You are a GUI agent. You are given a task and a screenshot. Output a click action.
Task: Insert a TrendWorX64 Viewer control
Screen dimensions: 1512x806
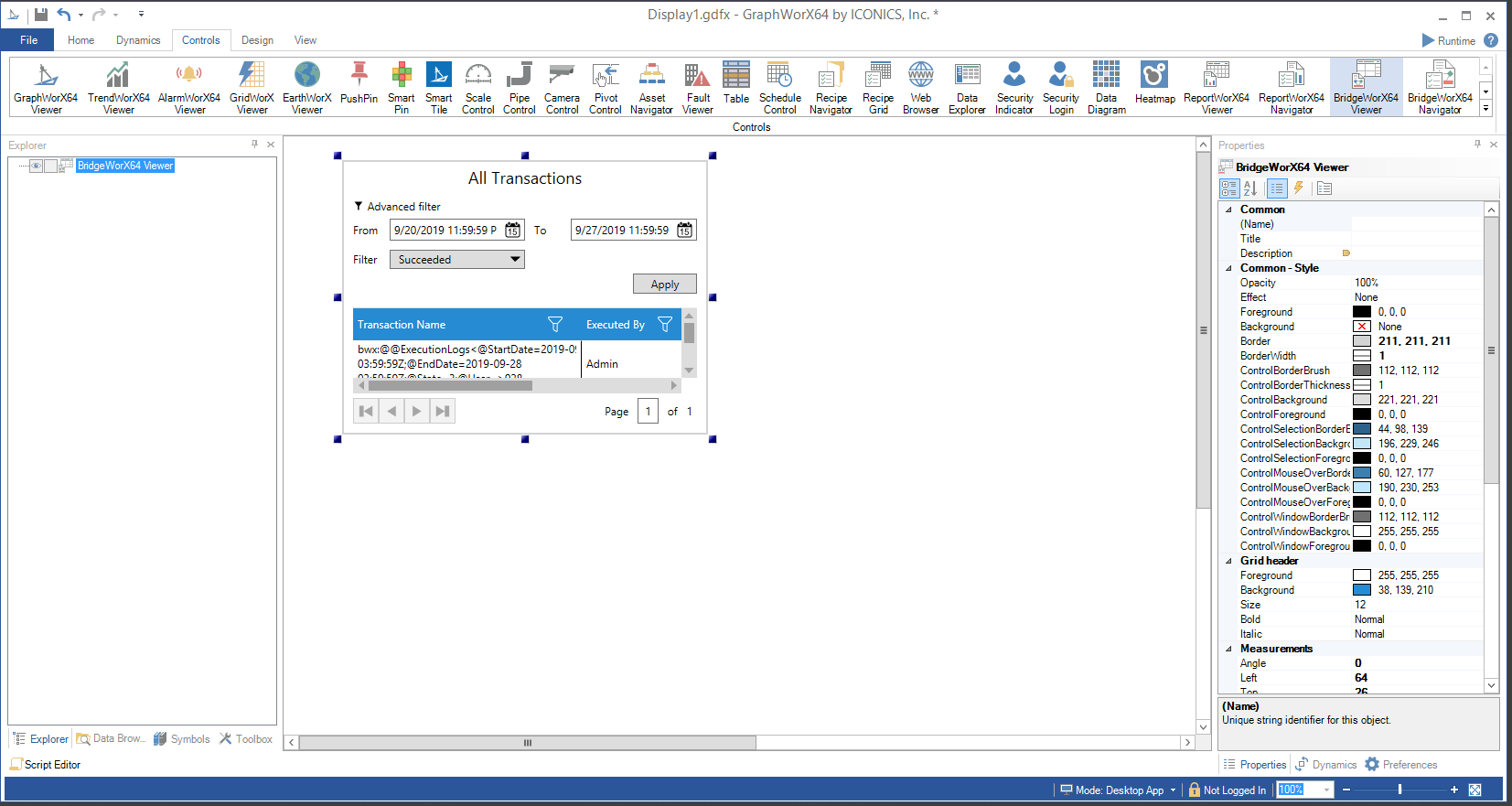tap(118, 88)
